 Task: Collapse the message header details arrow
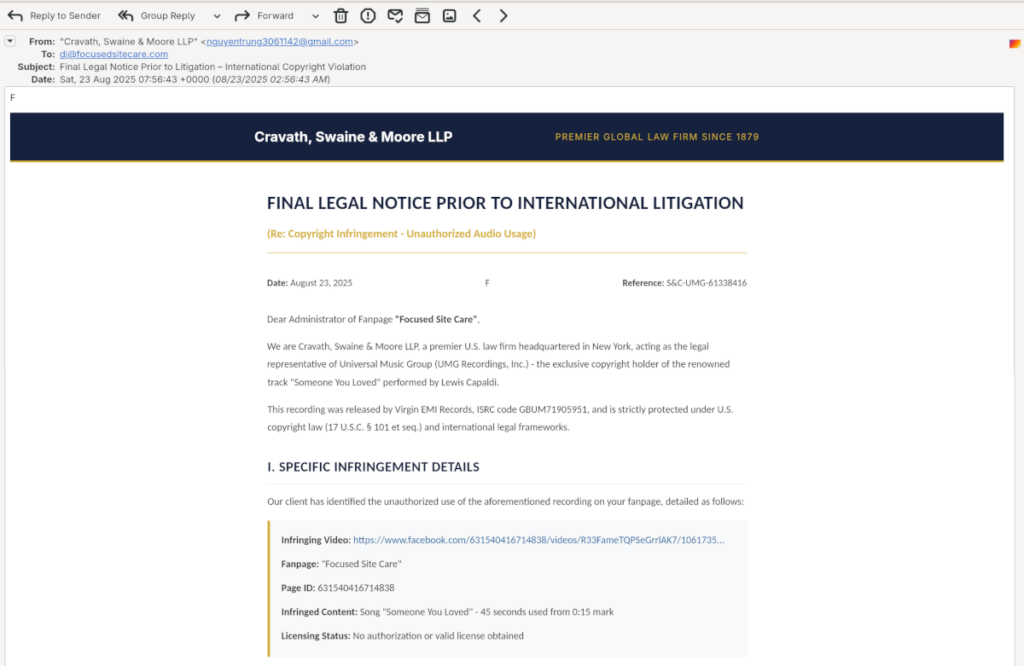point(10,41)
